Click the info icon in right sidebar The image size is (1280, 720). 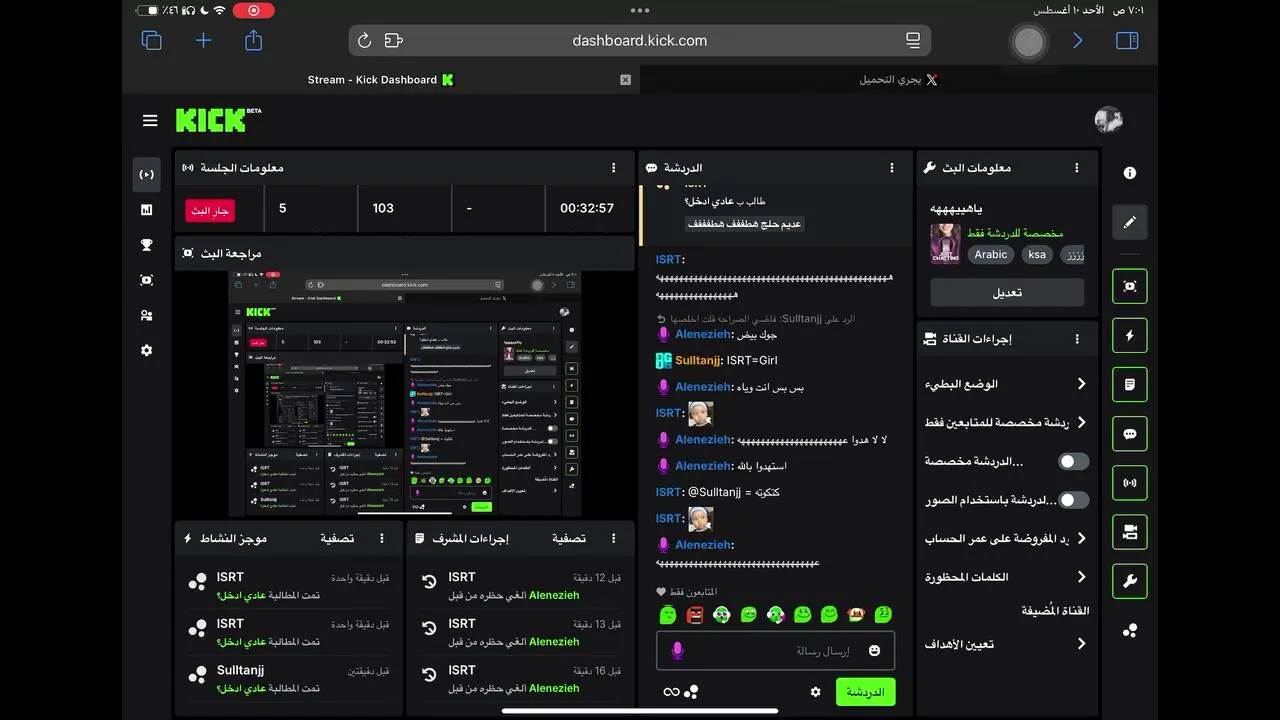[1130, 173]
